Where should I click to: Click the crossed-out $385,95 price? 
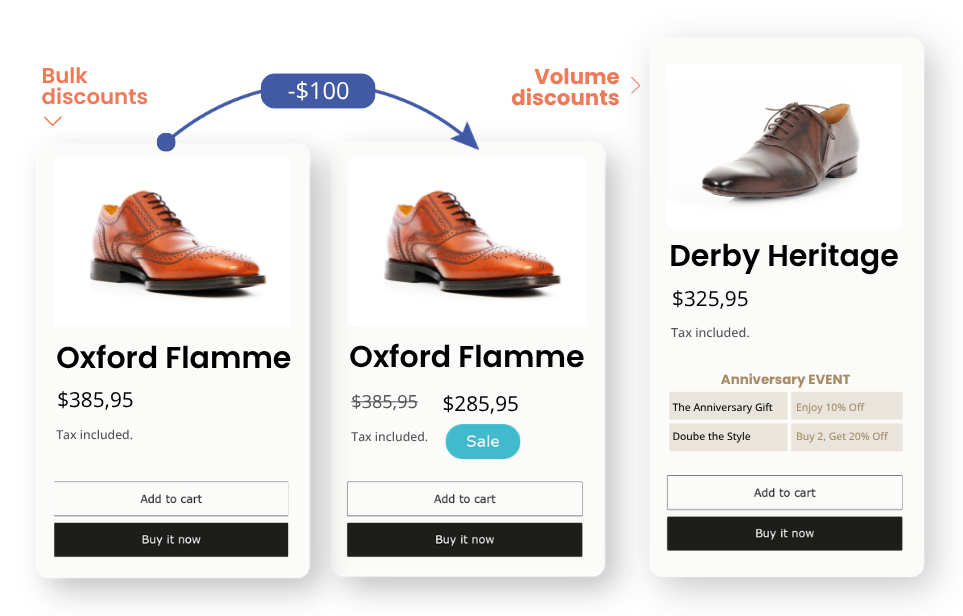pyautogui.click(x=383, y=401)
